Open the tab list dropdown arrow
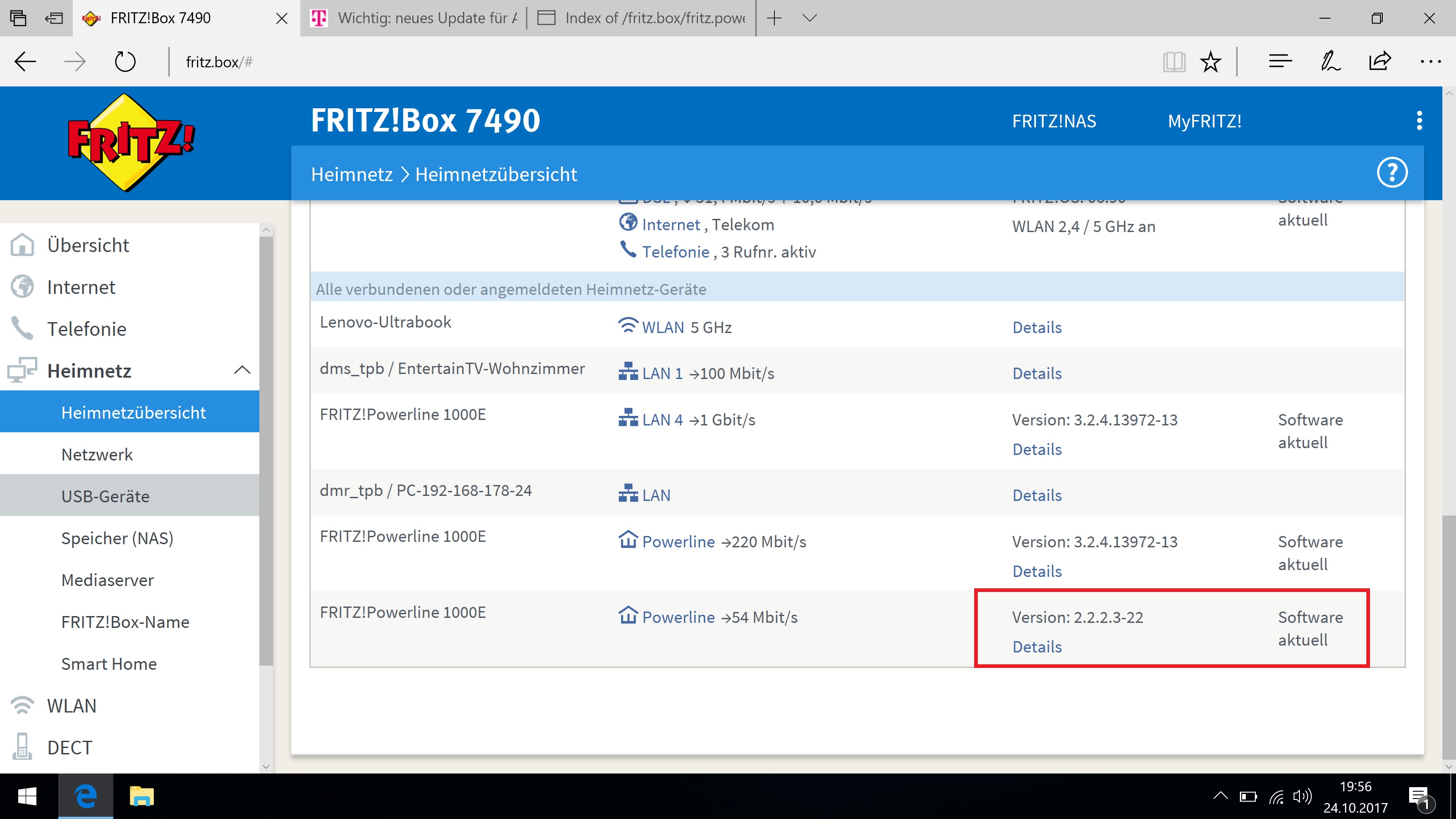This screenshot has width=1456, height=819. (809, 18)
